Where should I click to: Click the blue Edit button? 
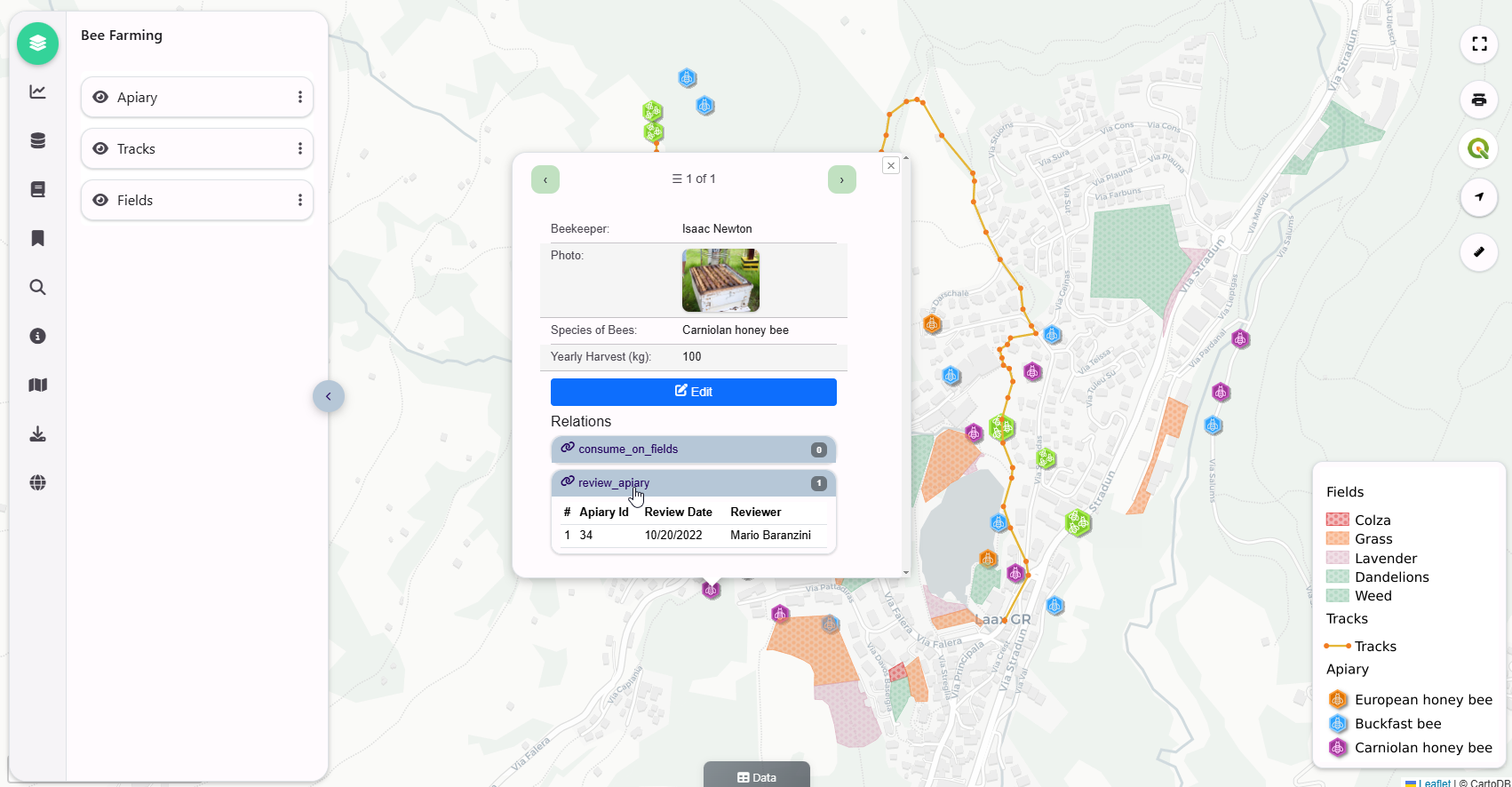coord(693,392)
